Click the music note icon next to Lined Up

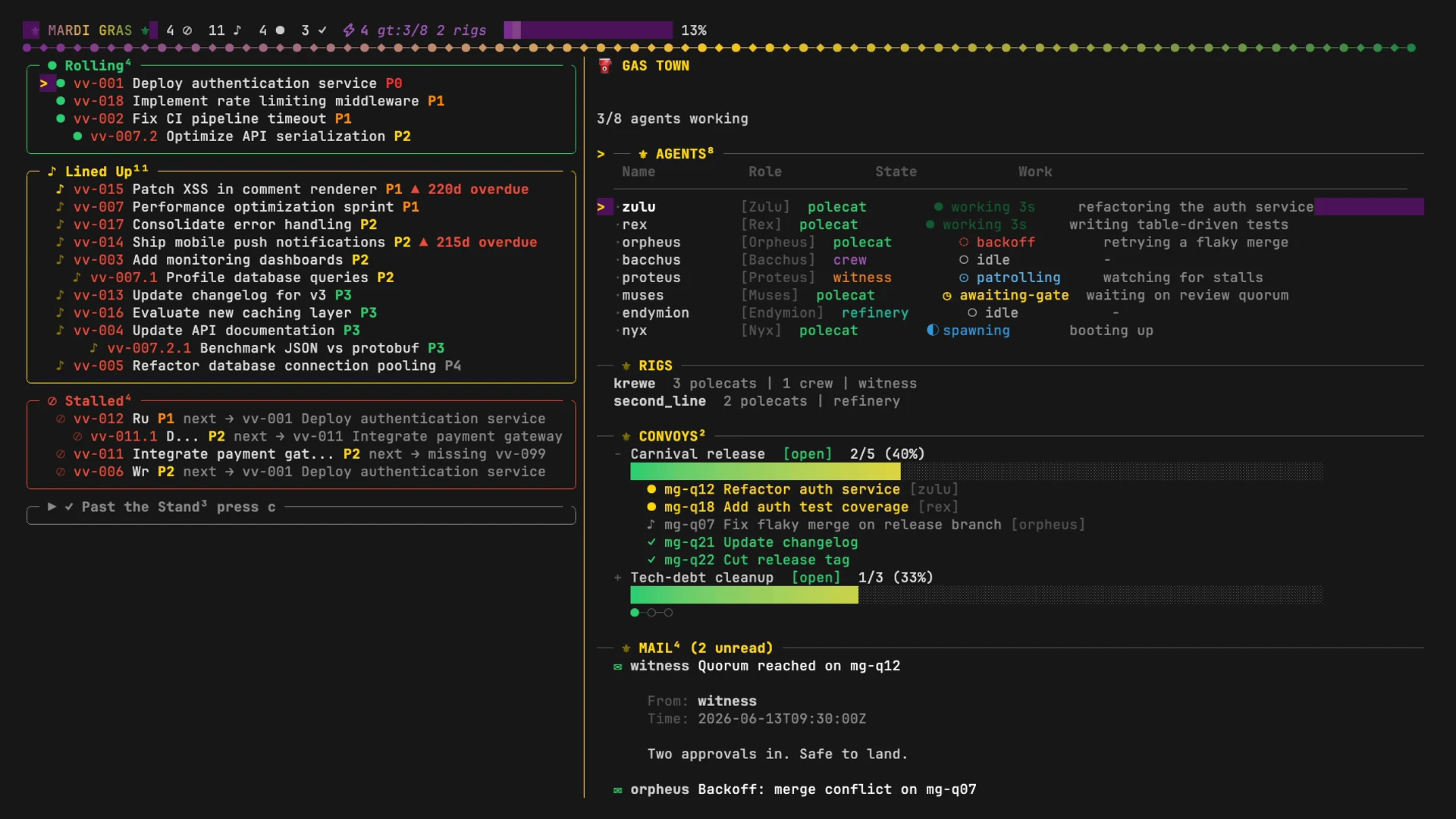[x=52, y=171]
